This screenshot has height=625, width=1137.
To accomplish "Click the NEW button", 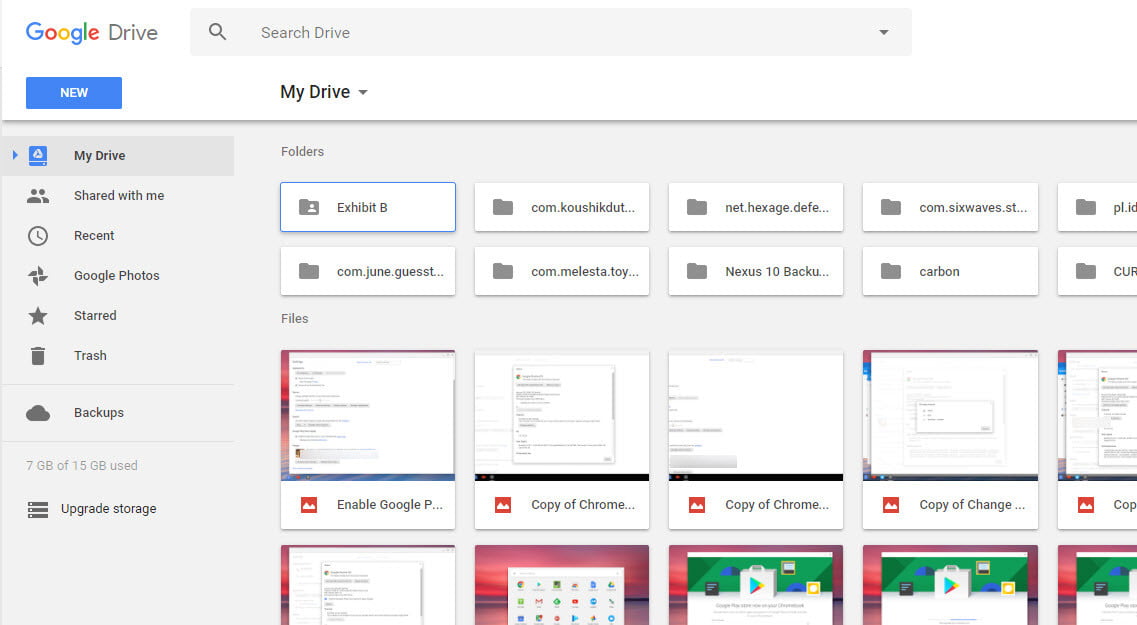I will point(73,92).
